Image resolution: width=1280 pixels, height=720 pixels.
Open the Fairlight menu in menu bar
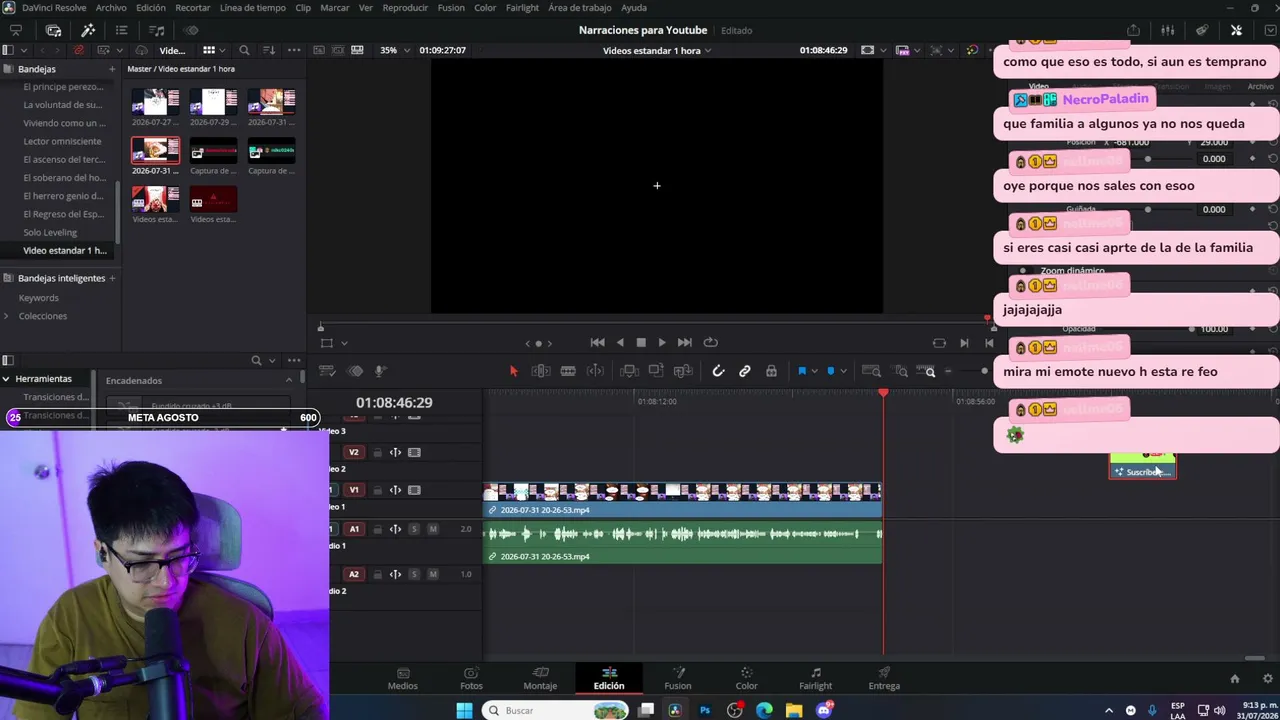(x=522, y=8)
